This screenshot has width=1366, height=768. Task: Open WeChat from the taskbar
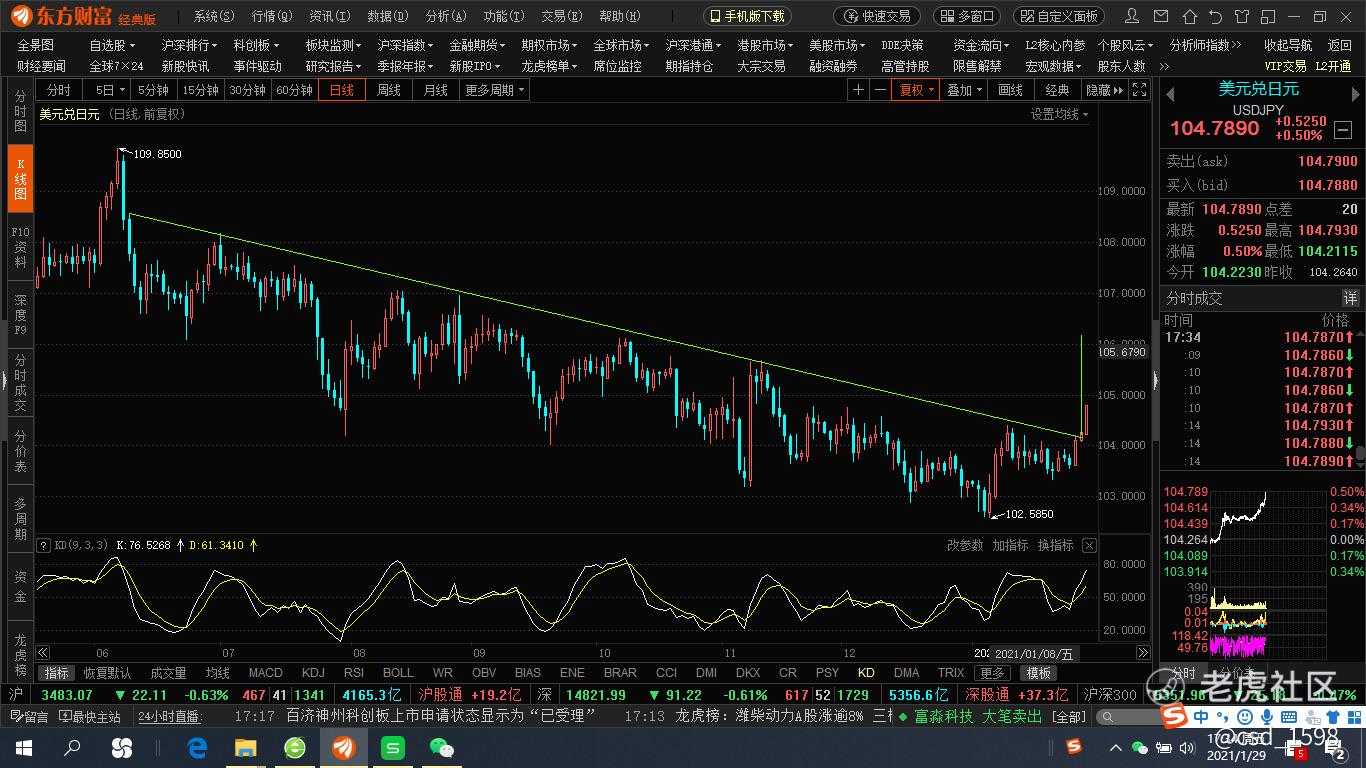point(442,747)
